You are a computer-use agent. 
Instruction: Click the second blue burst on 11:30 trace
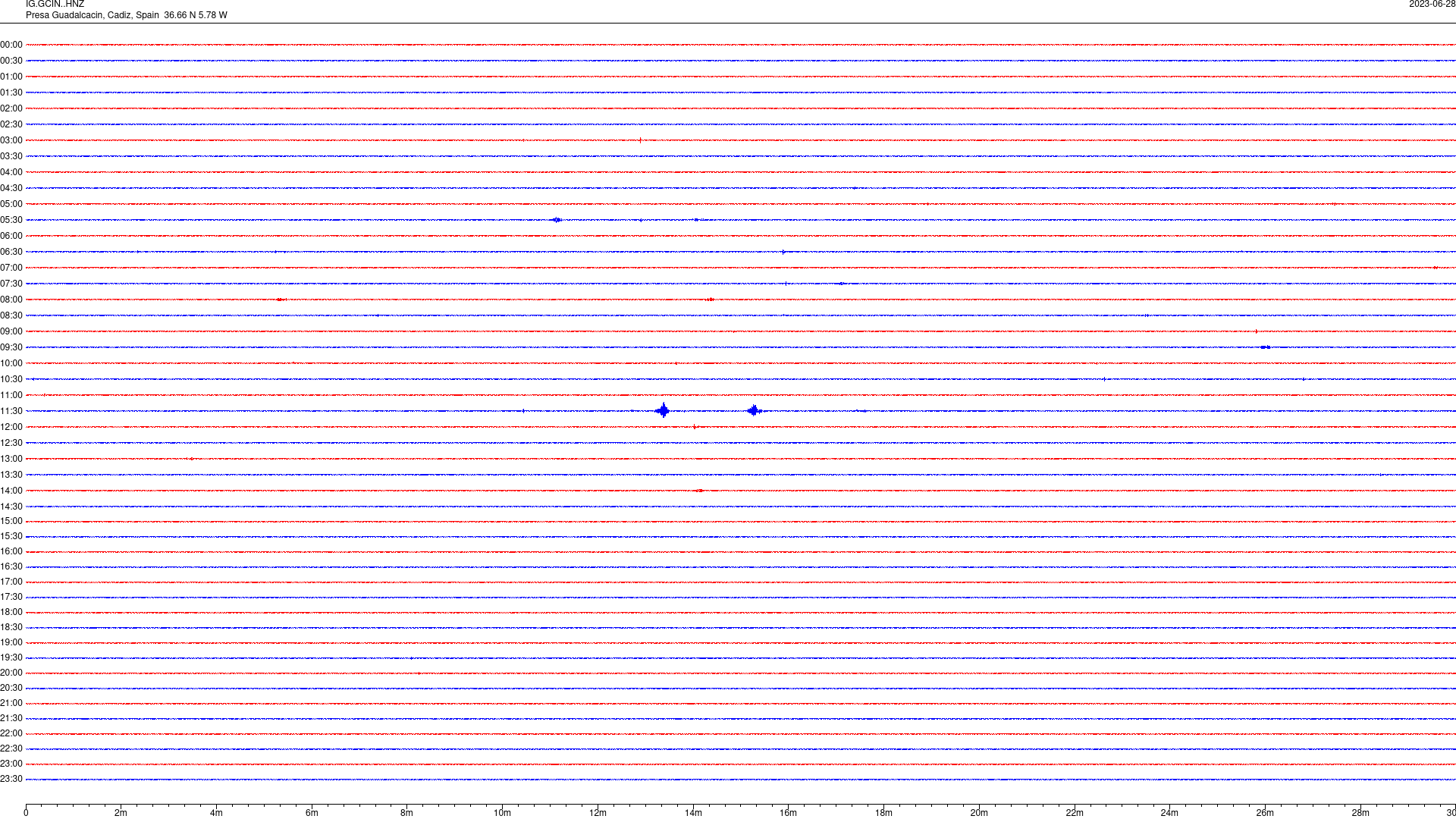point(754,411)
